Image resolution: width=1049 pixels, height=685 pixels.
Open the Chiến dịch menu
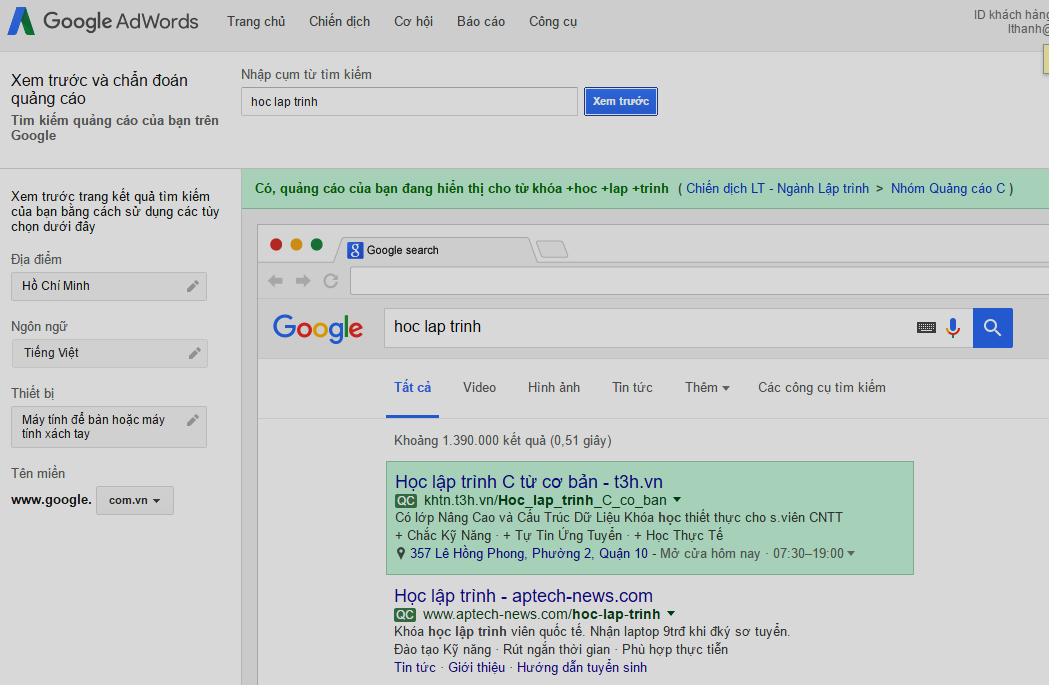pos(339,21)
